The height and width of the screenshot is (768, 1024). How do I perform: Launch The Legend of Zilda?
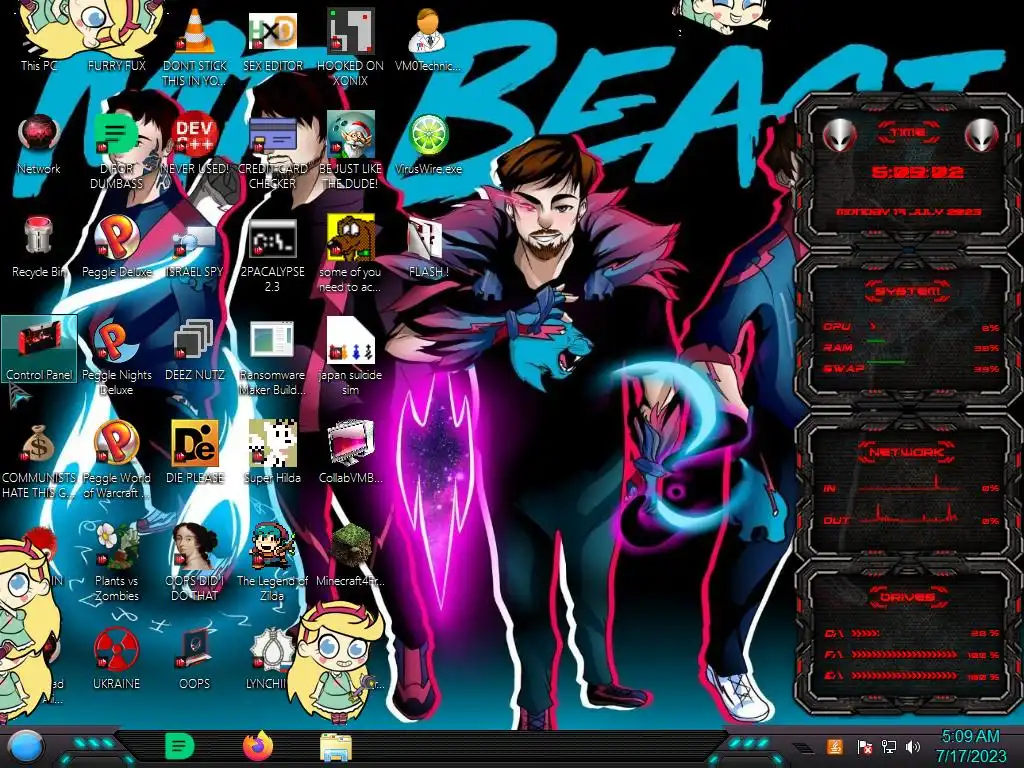[272, 562]
